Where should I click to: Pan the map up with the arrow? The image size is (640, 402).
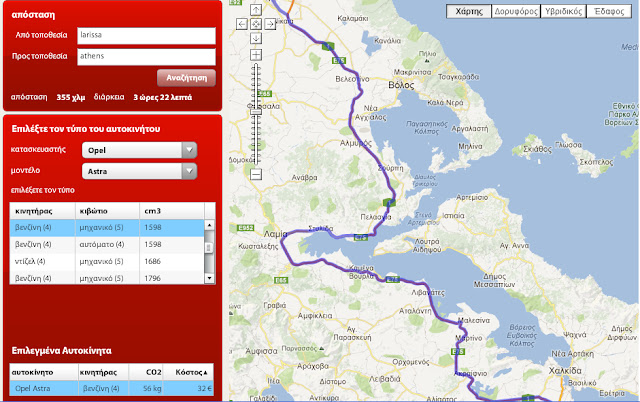pos(256,10)
